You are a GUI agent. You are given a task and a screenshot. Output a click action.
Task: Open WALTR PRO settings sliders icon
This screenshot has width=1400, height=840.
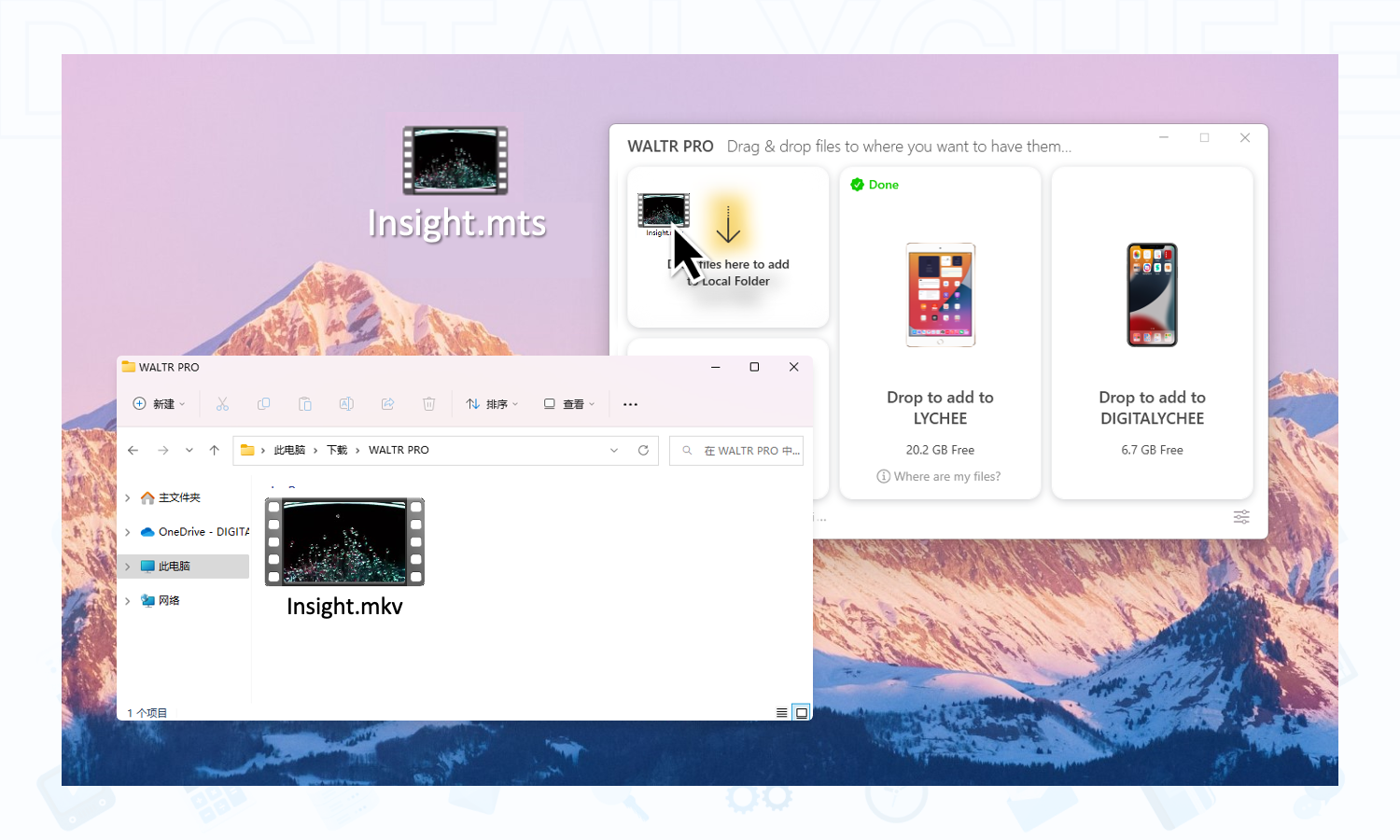click(1241, 517)
